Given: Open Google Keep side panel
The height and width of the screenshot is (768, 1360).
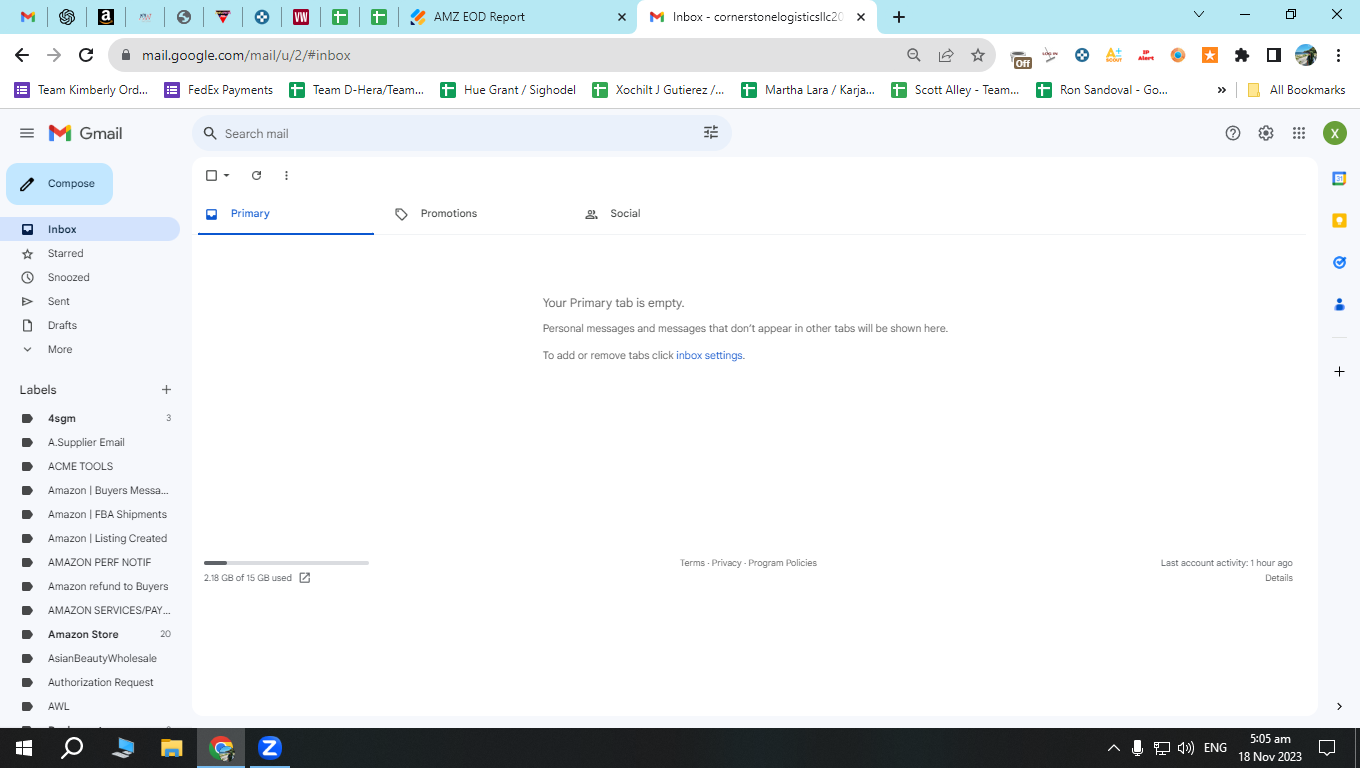Looking at the screenshot, I should pyautogui.click(x=1339, y=220).
